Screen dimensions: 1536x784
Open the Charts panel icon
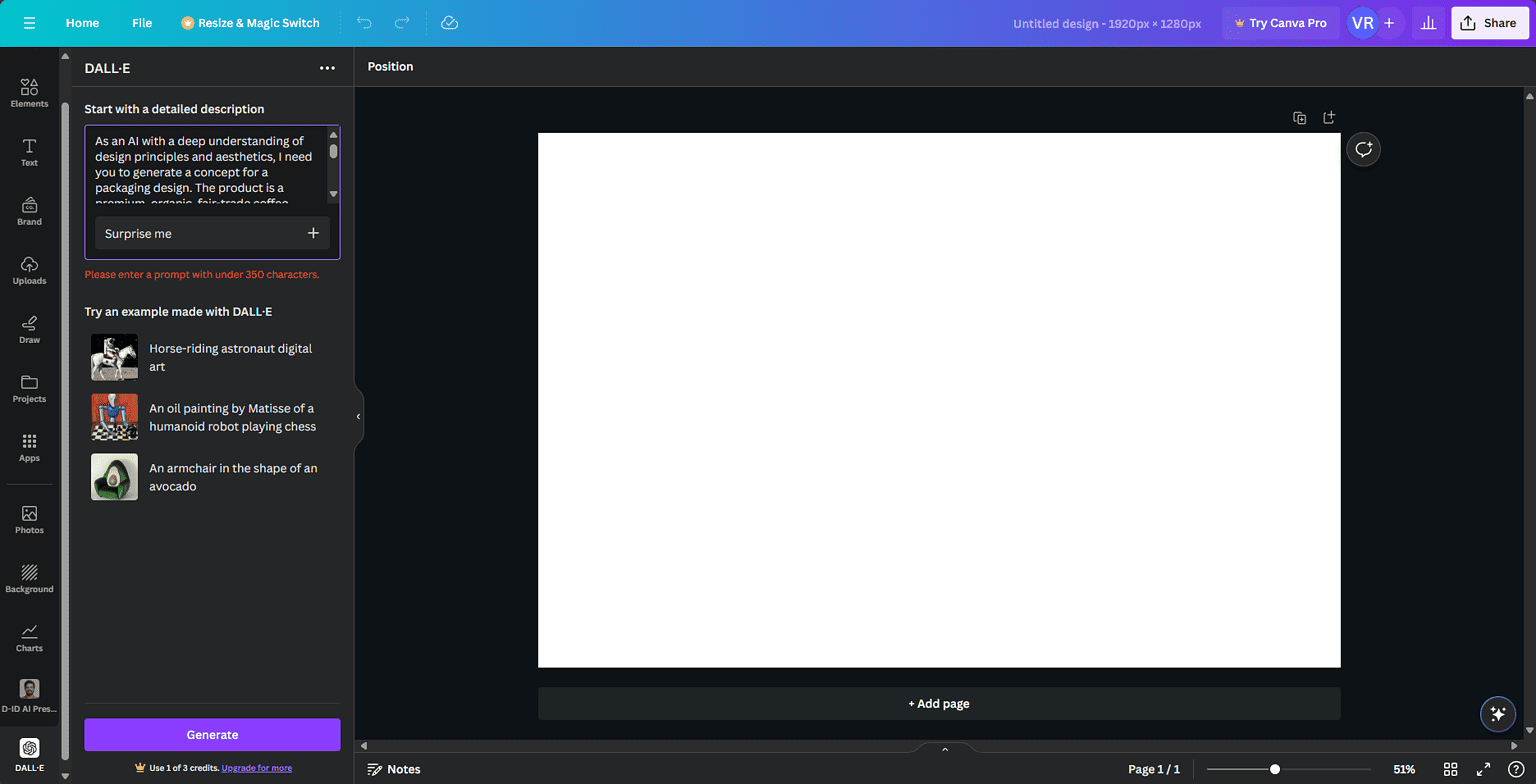(29, 637)
